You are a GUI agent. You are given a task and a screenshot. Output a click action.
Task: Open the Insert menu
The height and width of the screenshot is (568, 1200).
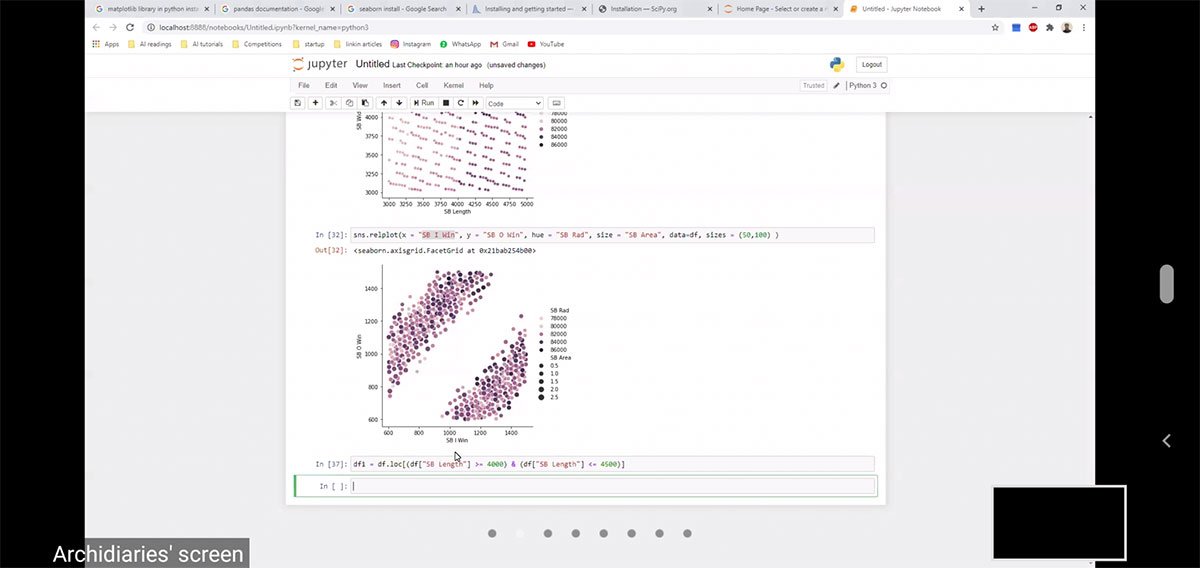(x=392, y=86)
